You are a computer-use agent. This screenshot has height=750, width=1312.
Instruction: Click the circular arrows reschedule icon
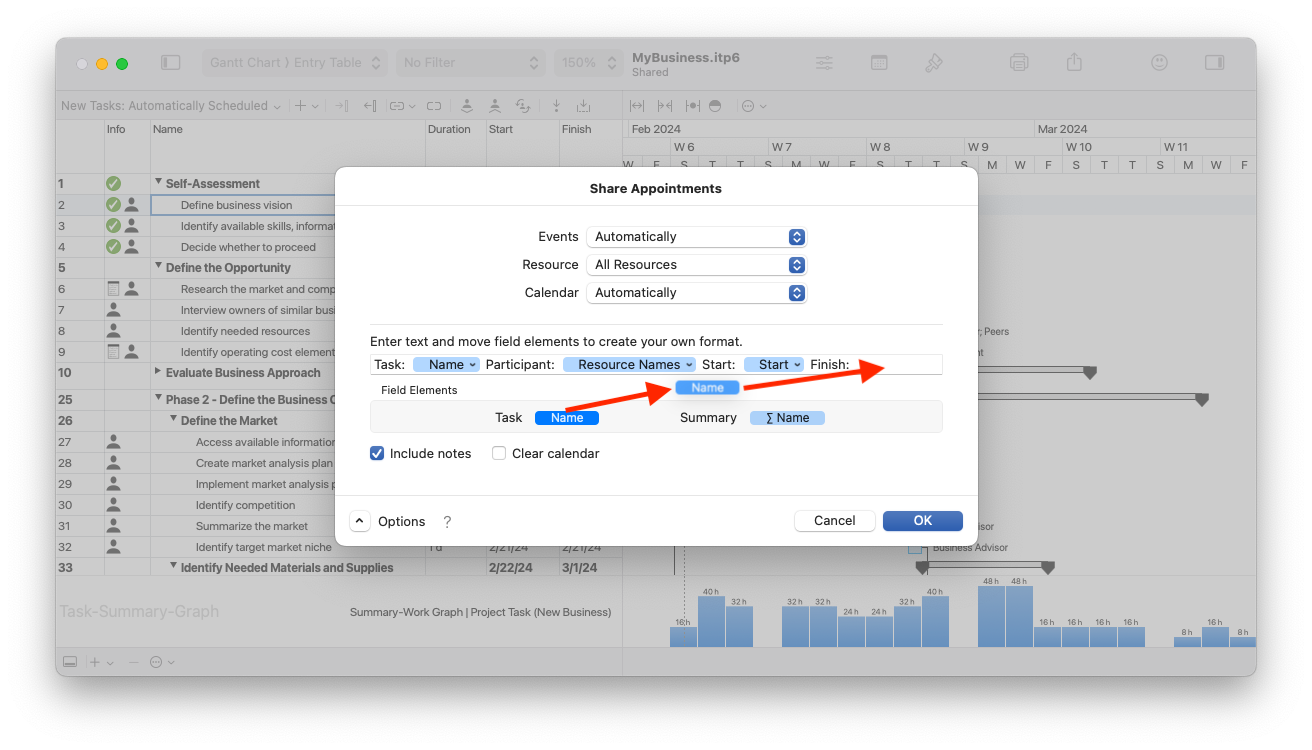click(x=523, y=105)
